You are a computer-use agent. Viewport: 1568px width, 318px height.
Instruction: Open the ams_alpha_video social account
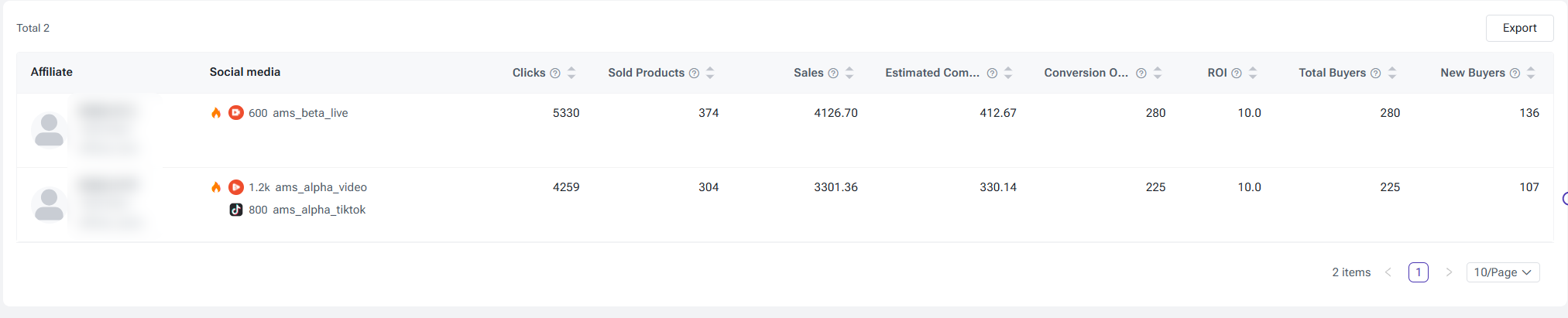321,187
